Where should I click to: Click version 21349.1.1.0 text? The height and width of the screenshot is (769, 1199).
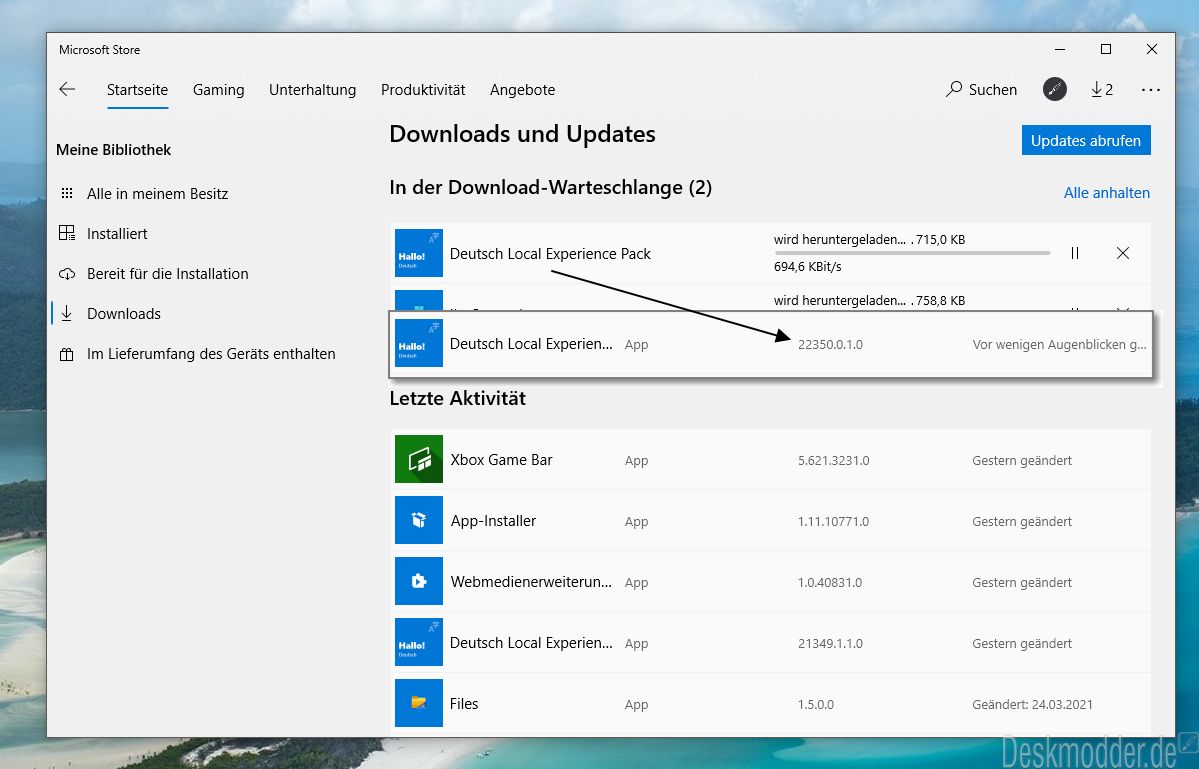[830, 644]
